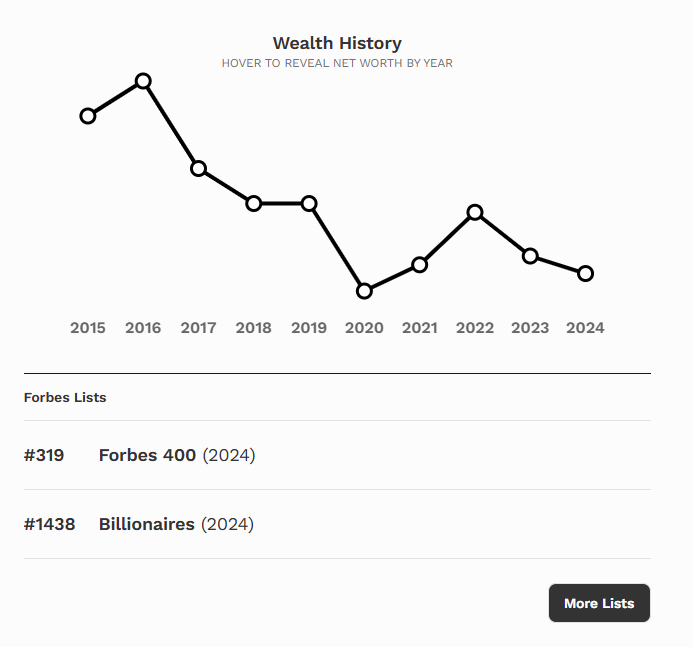
Task: Click the 2020 year axis label
Action: point(365,328)
